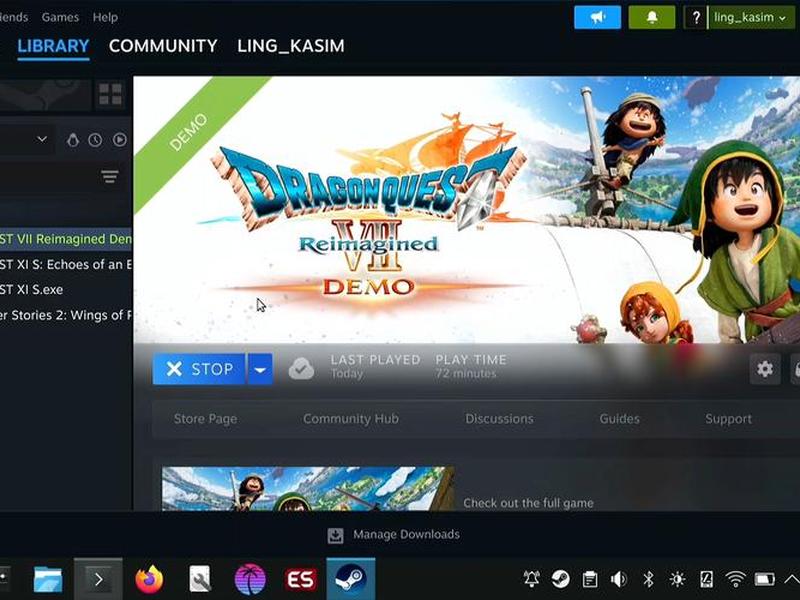The height and width of the screenshot is (600, 800).
Task: Open the Games menu
Action: point(60,17)
